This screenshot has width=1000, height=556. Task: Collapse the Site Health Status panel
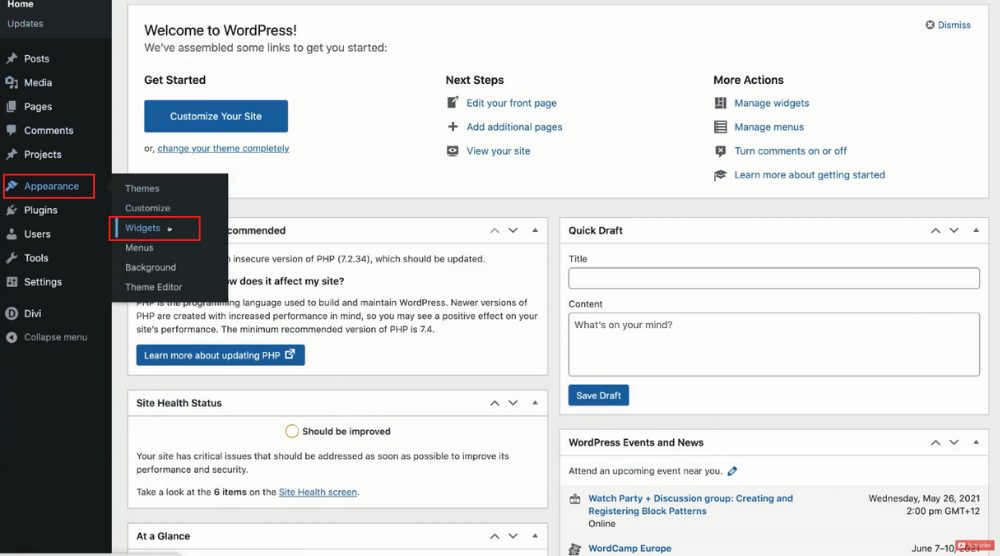pyautogui.click(x=535, y=403)
